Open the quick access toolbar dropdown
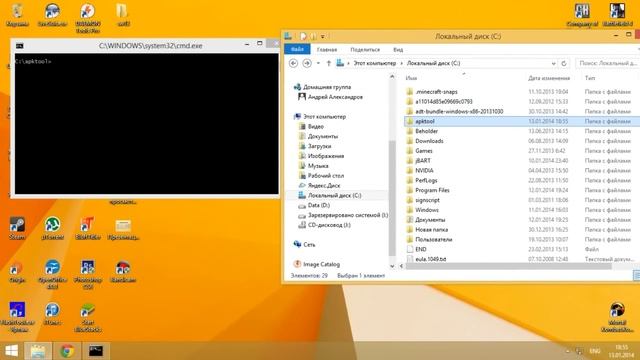 (322, 37)
